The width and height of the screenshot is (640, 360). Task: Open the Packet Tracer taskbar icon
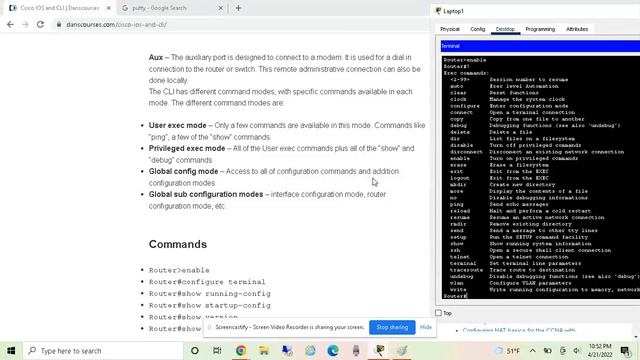[x=379, y=351]
